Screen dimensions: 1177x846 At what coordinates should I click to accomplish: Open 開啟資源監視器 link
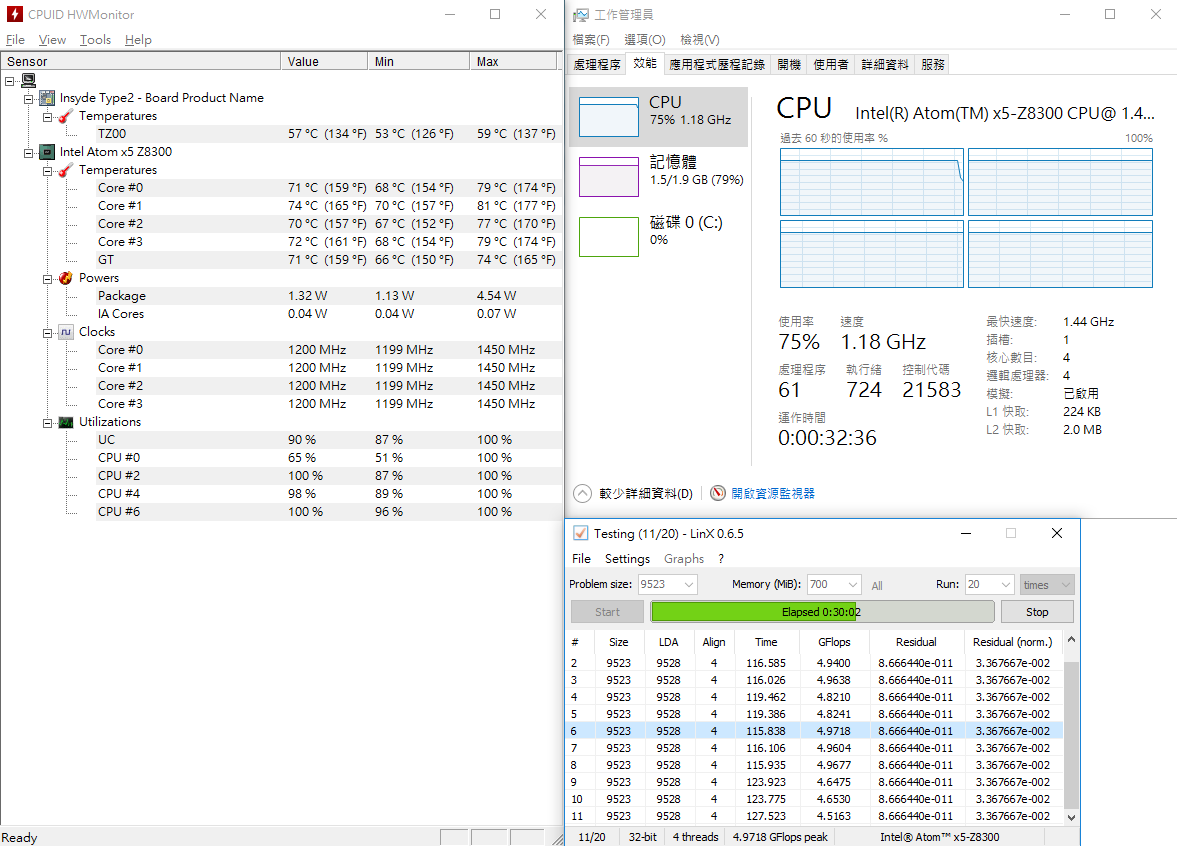pos(772,493)
